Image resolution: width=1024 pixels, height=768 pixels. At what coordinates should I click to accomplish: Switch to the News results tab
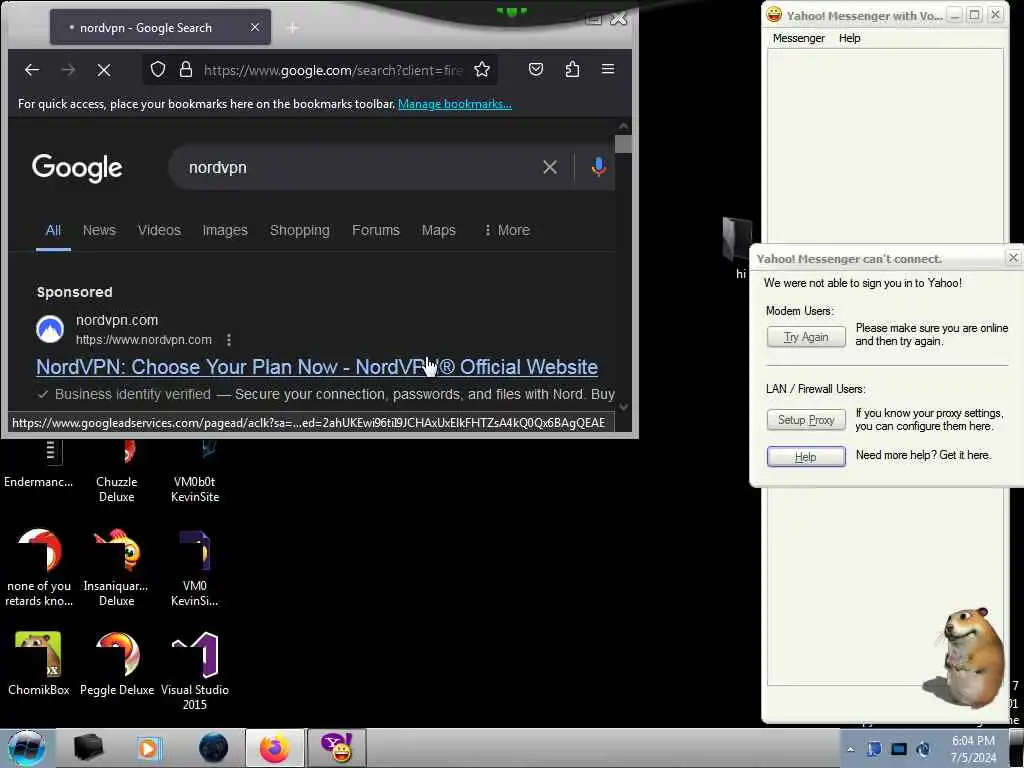(x=99, y=231)
